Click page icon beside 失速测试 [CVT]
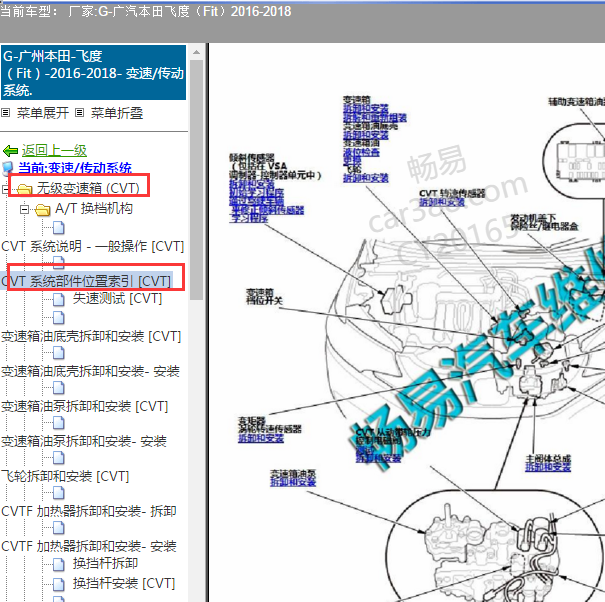The image size is (605, 602). tap(59, 299)
